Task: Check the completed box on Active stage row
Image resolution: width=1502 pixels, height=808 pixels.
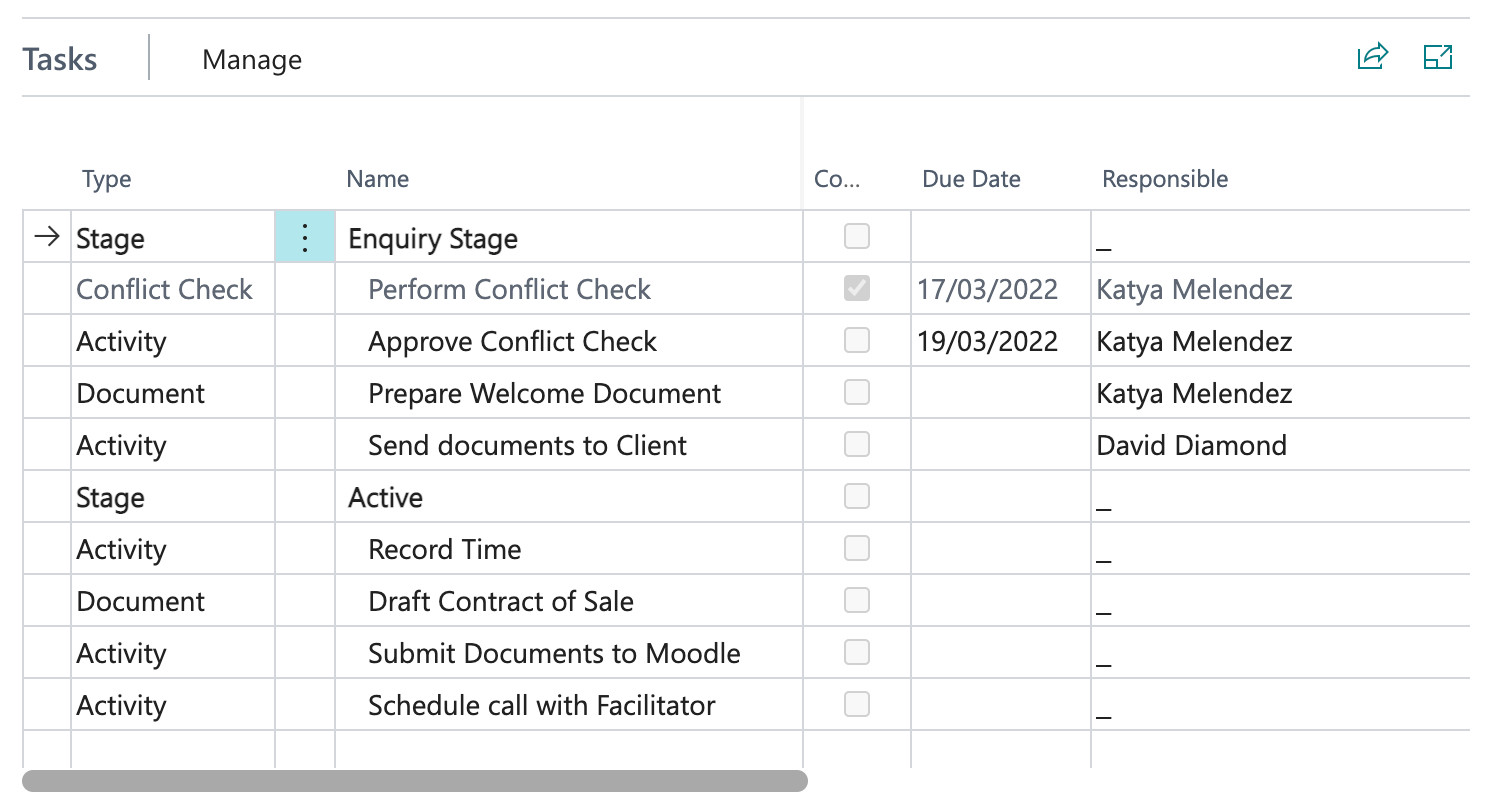Action: 857,497
